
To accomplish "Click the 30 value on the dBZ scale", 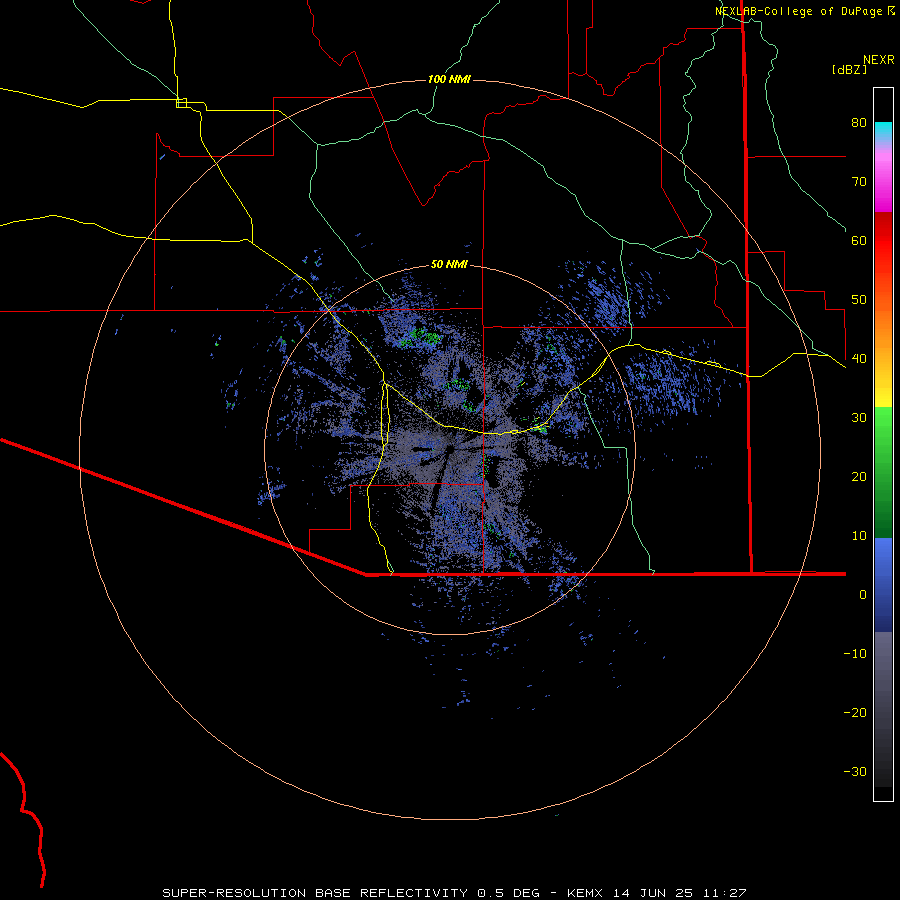I will pyautogui.click(x=859, y=418).
